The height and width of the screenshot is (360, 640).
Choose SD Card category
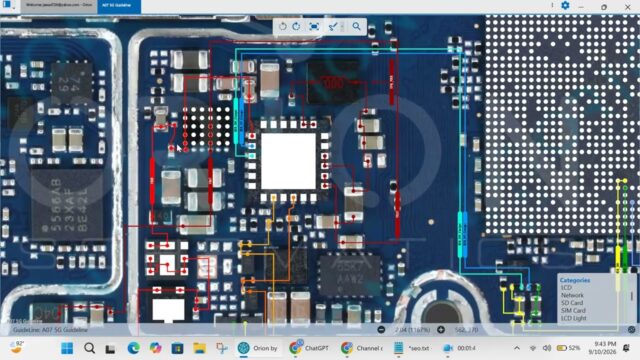pos(572,303)
